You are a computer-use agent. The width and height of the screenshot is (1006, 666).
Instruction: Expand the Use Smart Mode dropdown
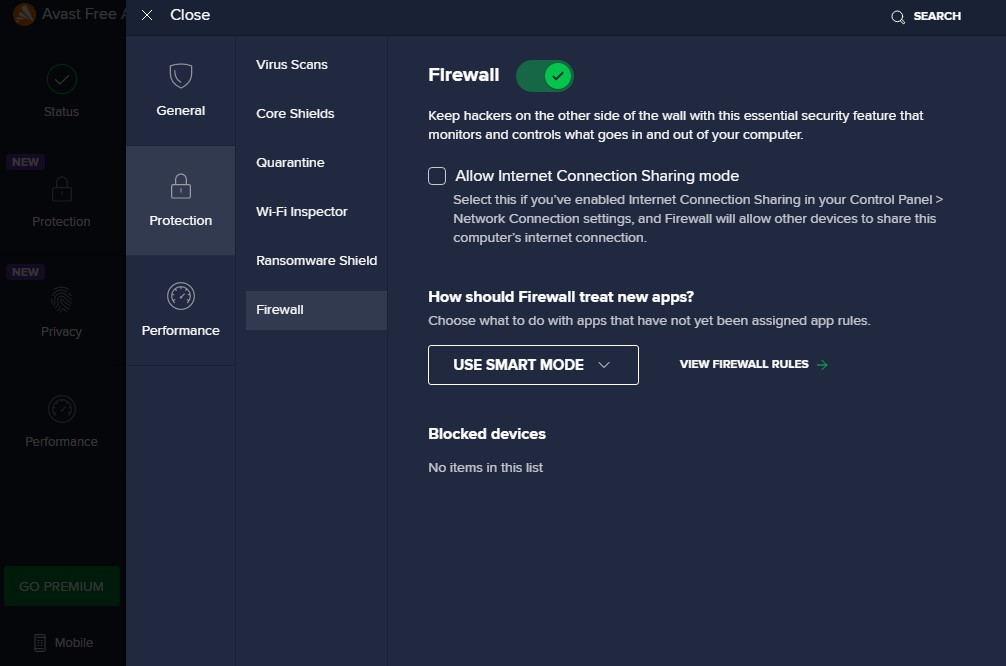click(x=533, y=365)
